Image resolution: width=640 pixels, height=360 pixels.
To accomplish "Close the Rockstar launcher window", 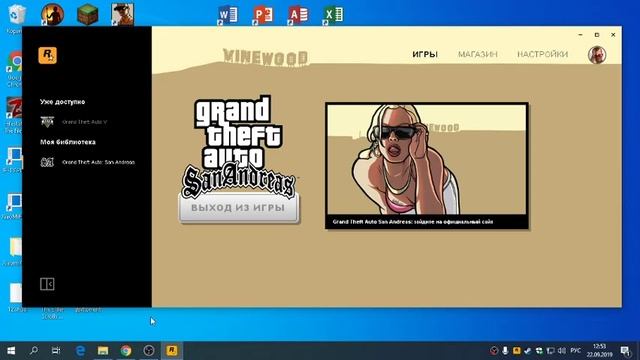I will click(613, 35).
